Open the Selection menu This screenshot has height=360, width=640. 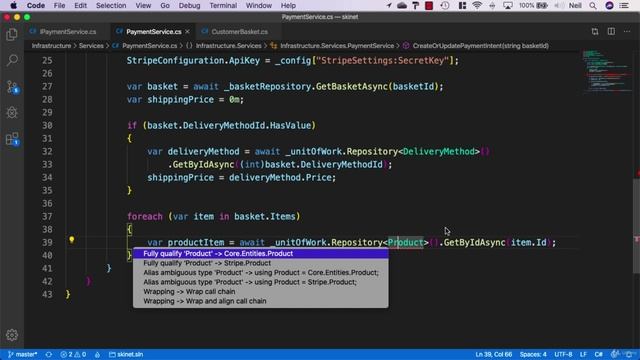(x=111, y=5)
